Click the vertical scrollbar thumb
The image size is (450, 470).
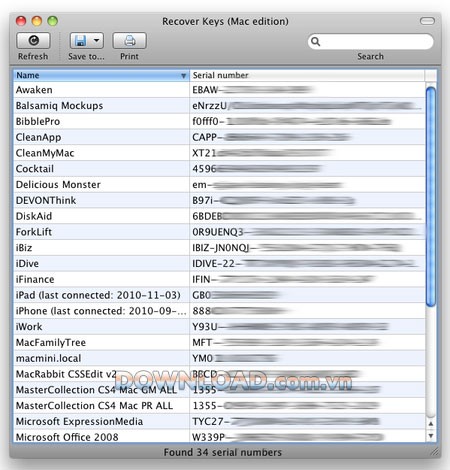click(431, 196)
